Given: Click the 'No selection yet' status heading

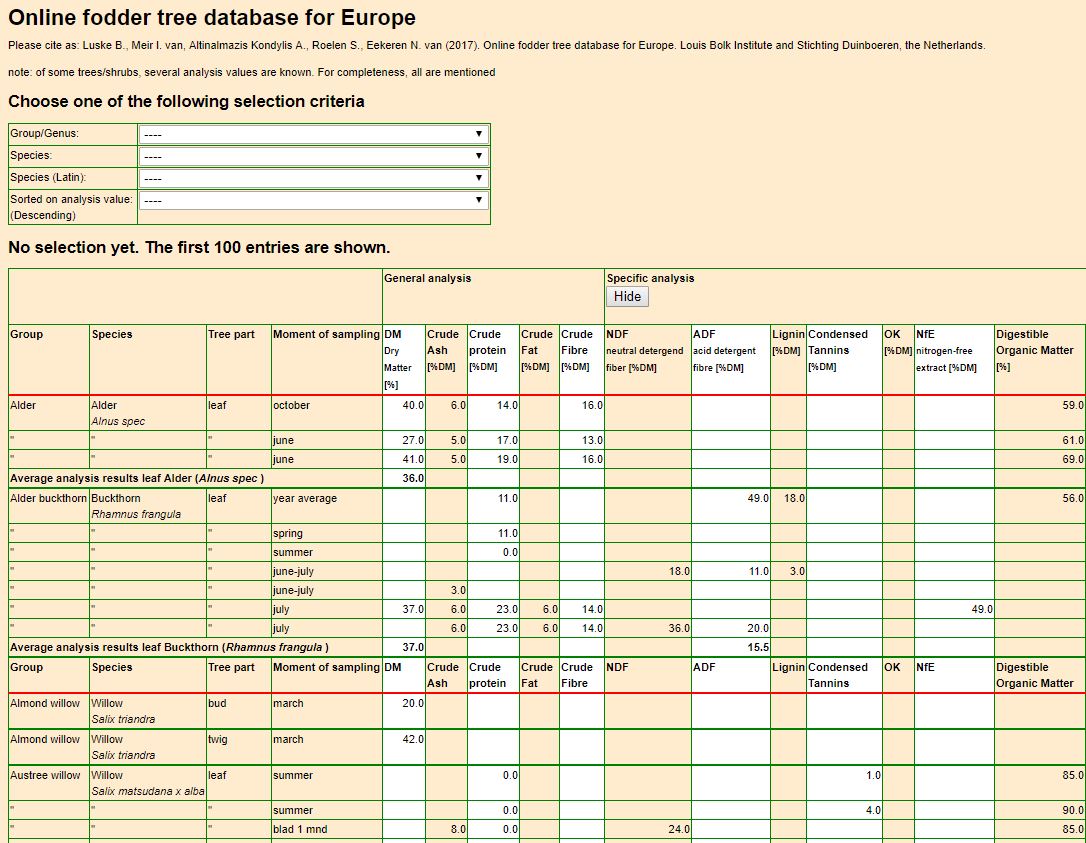Looking at the screenshot, I should [x=199, y=247].
